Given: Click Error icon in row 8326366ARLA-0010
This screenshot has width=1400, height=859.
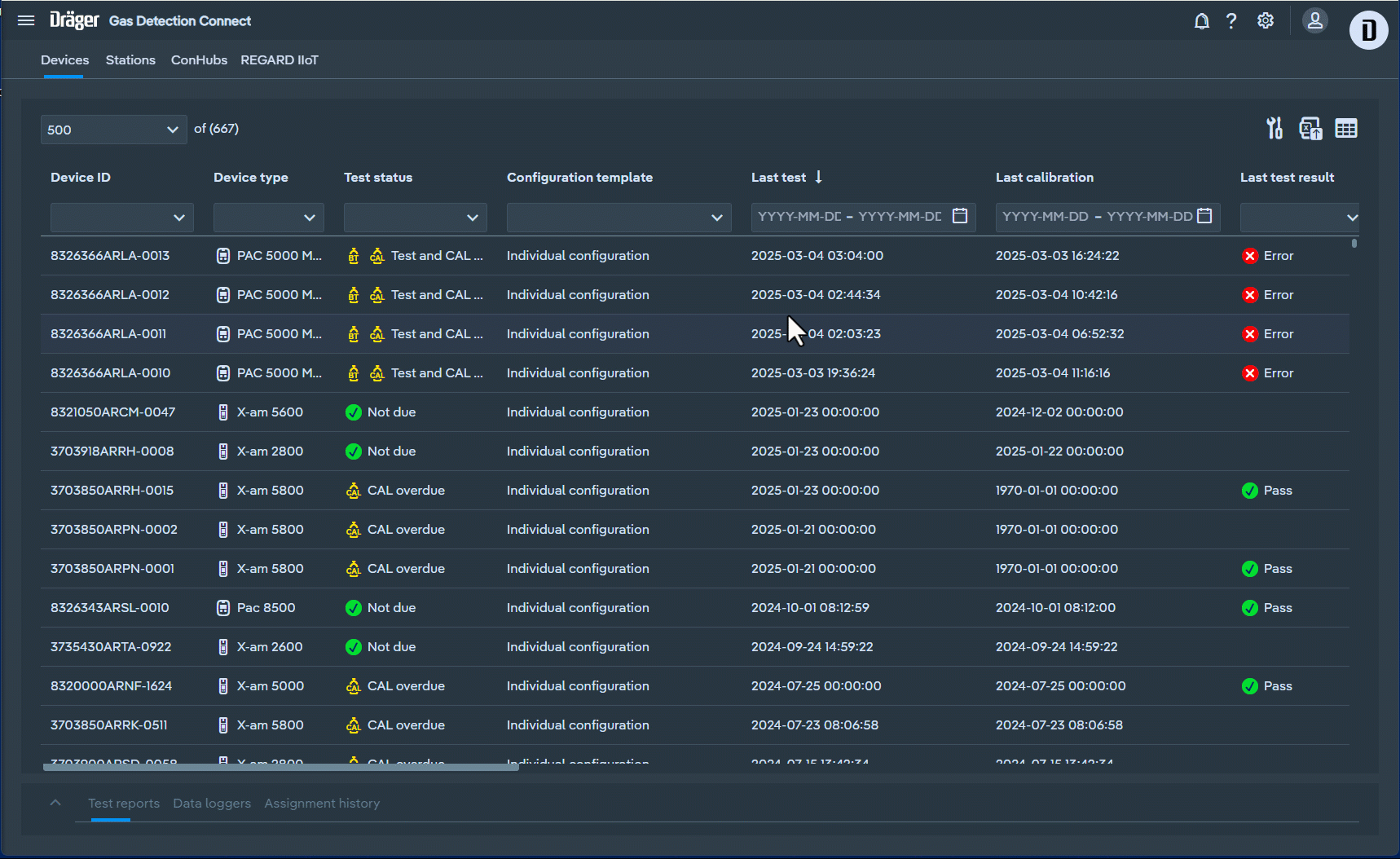Looking at the screenshot, I should coord(1249,373).
